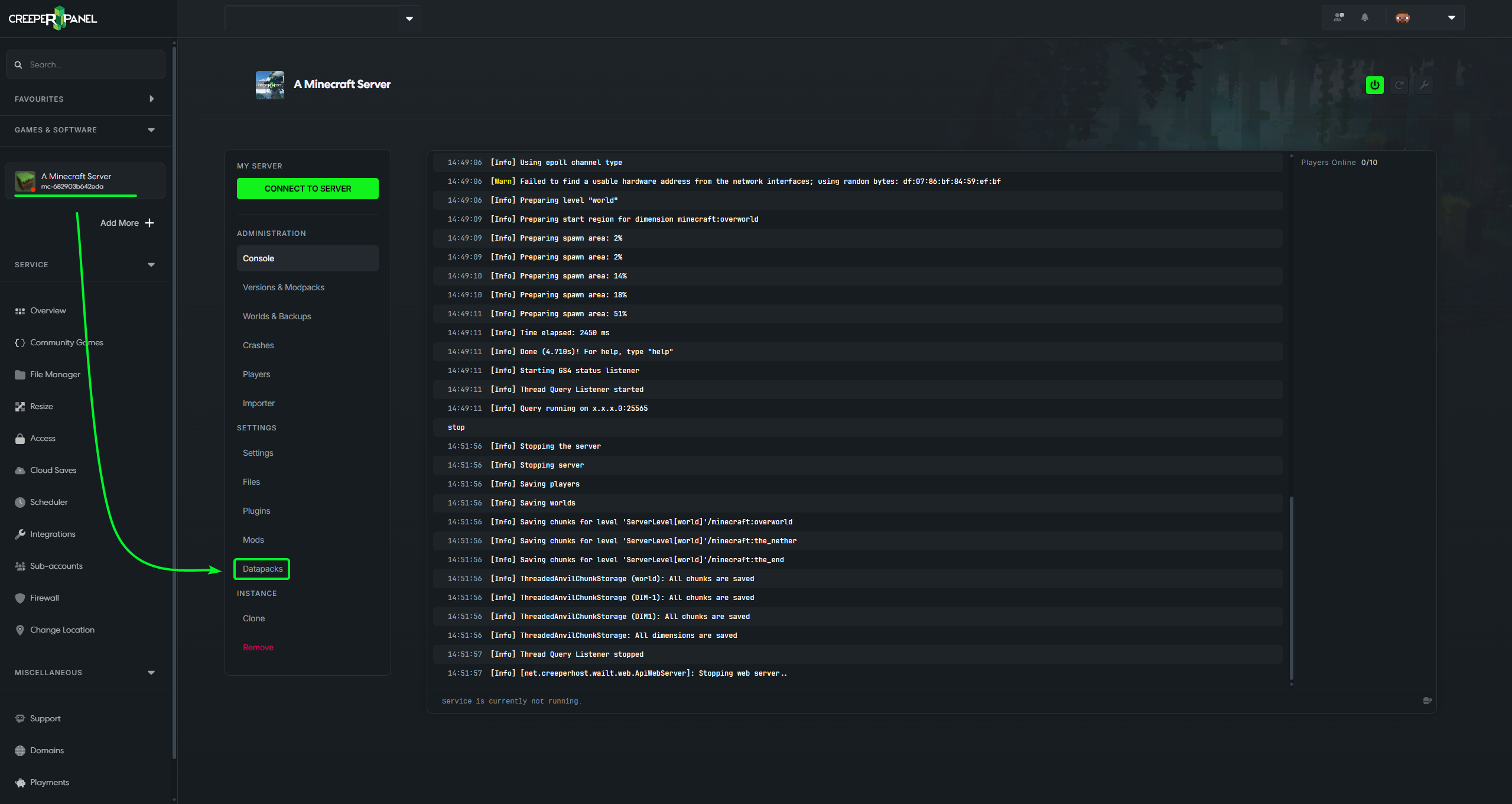Click the green power button to start the server
The height and width of the screenshot is (804, 1512).
tap(1374, 85)
